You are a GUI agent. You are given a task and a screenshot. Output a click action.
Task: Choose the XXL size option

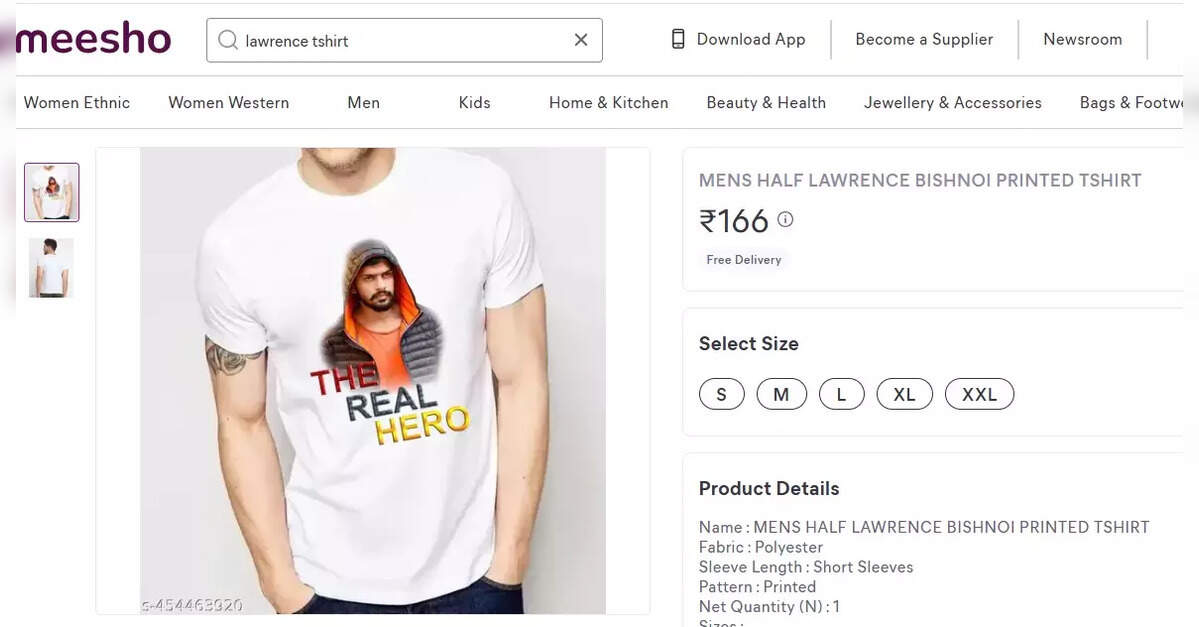pos(980,394)
